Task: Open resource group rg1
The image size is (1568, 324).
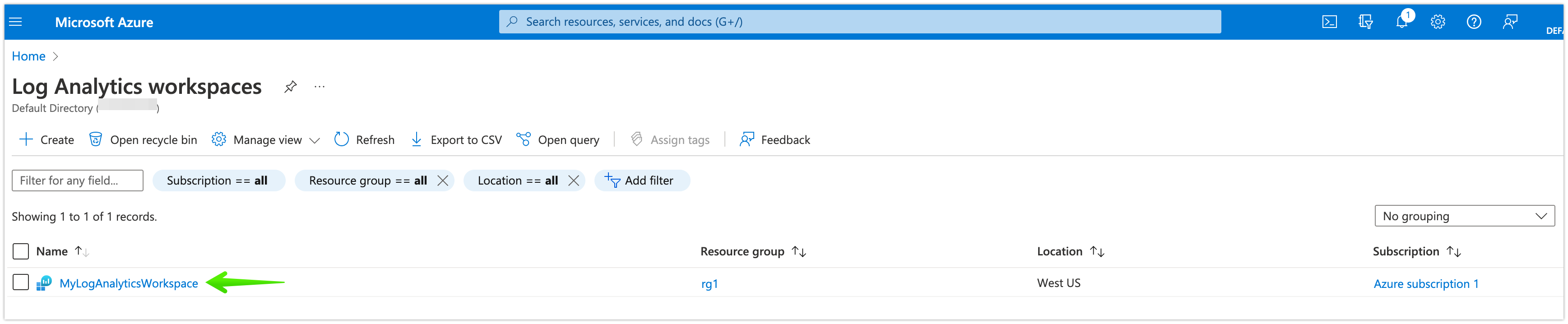Action: coord(709,284)
